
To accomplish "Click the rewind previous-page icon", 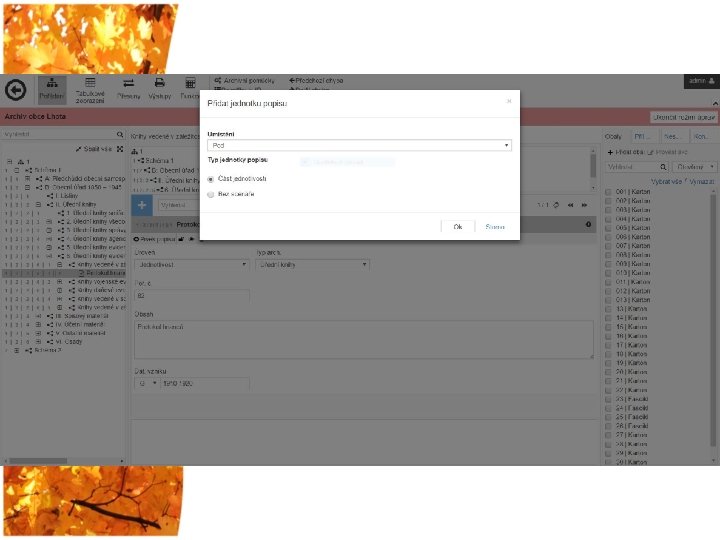I will [x=571, y=205].
